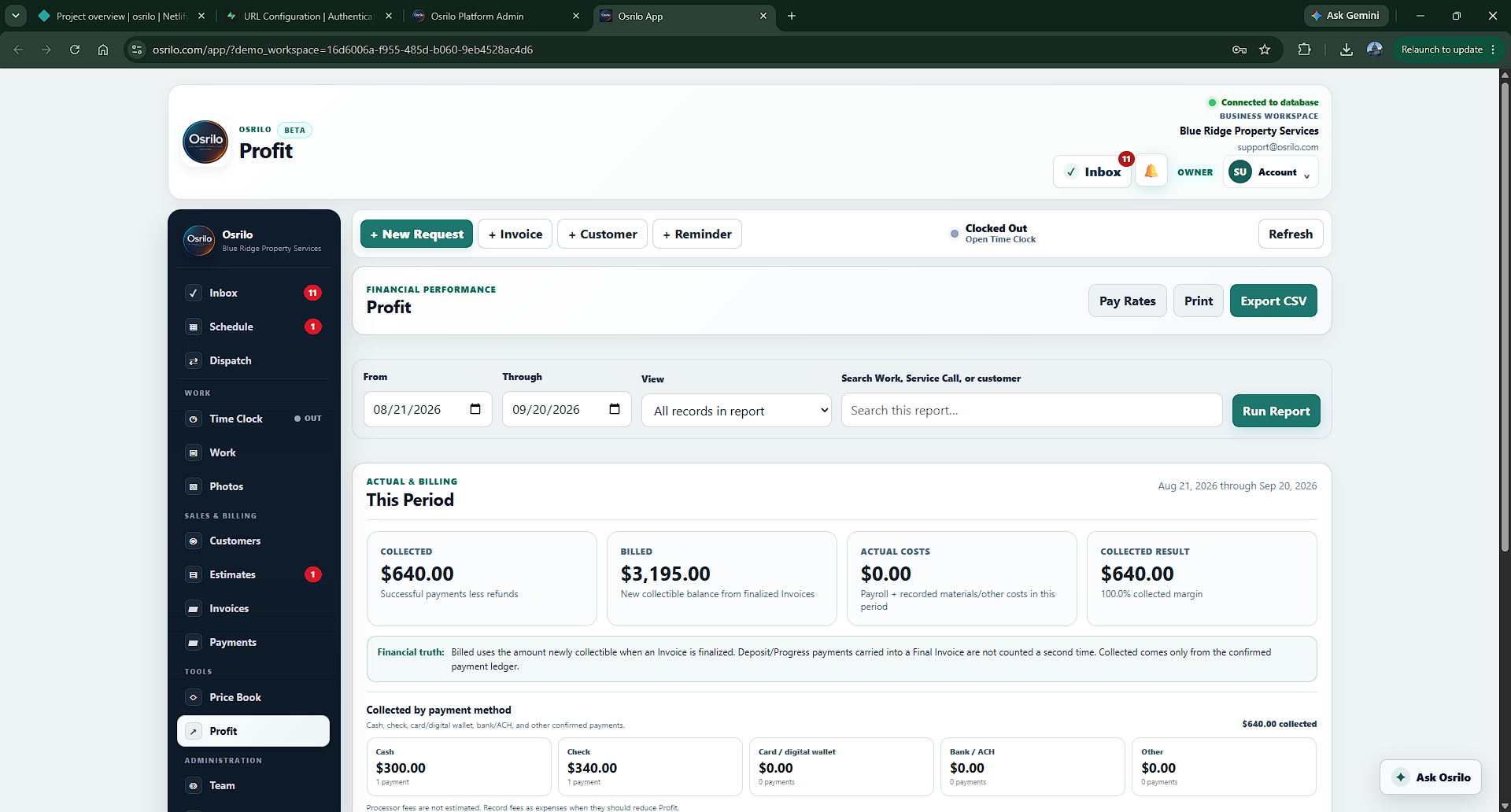Click the Osrilo logo in header
The image size is (1511, 812).
(205, 142)
